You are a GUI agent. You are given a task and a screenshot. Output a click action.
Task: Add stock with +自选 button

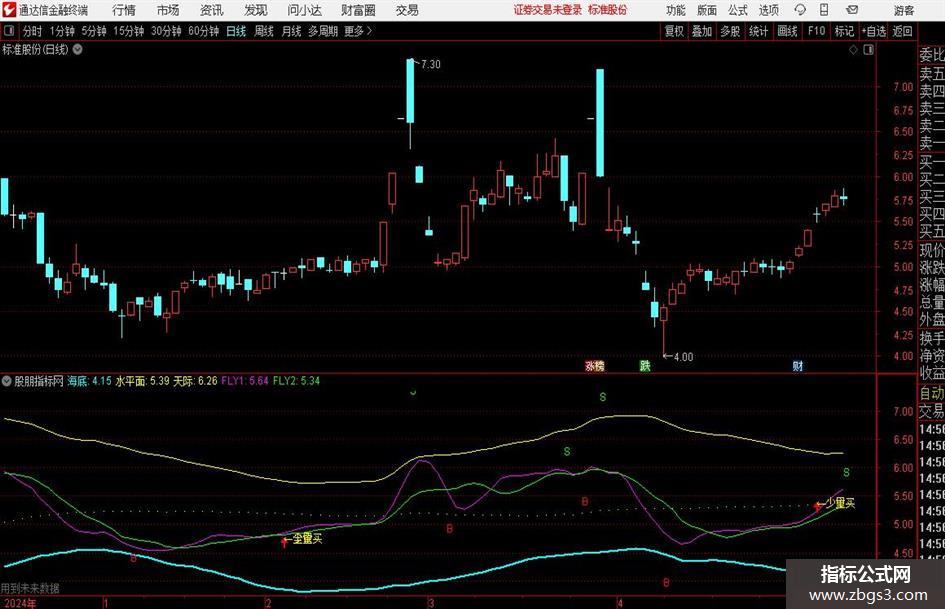[873, 31]
